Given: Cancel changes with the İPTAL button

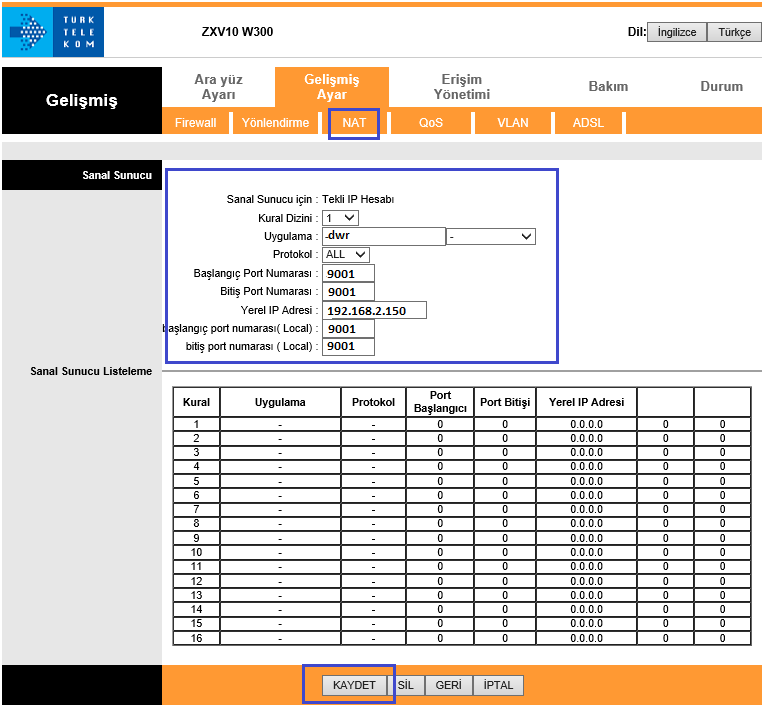Looking at the screenshot, I should tap(498, 685).
